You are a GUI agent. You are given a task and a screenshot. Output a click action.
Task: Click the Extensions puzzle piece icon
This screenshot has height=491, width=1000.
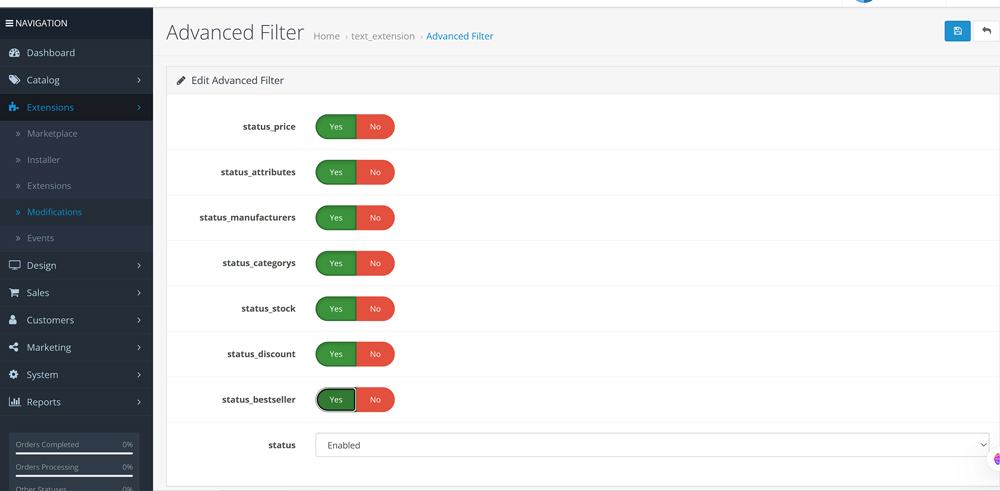(x=14, y=107)
